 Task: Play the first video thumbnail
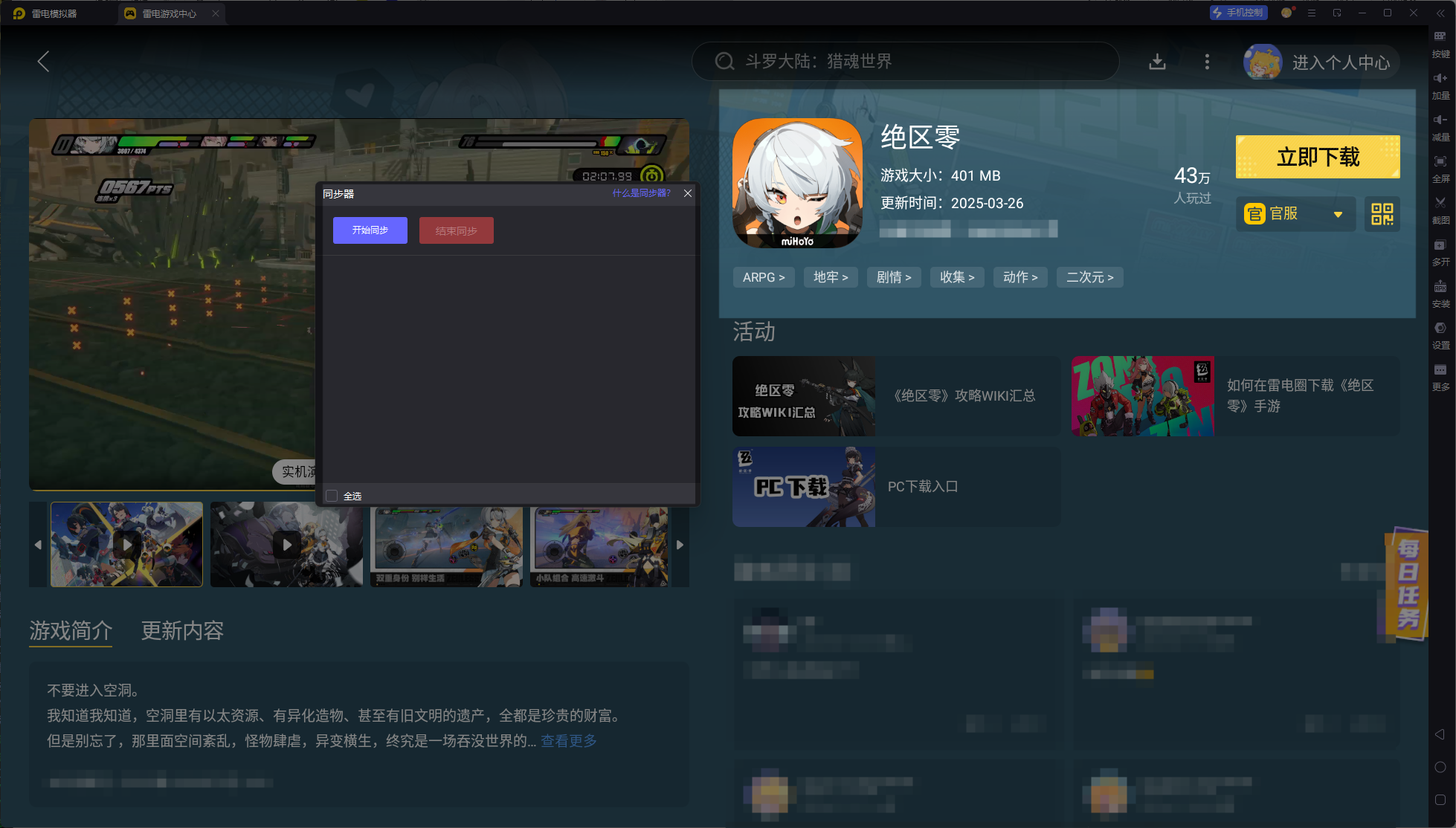tap(126, 545)
